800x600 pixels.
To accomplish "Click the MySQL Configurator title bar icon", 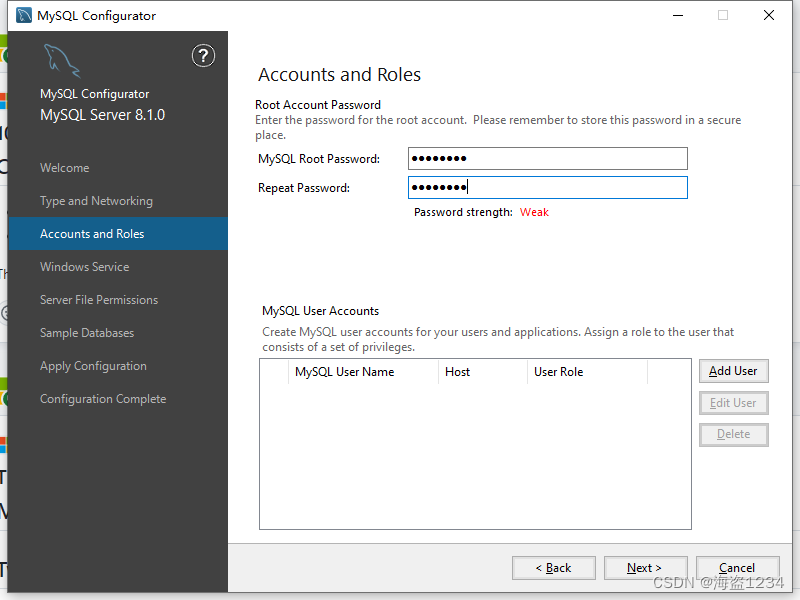I will click(x=24, y=15).
